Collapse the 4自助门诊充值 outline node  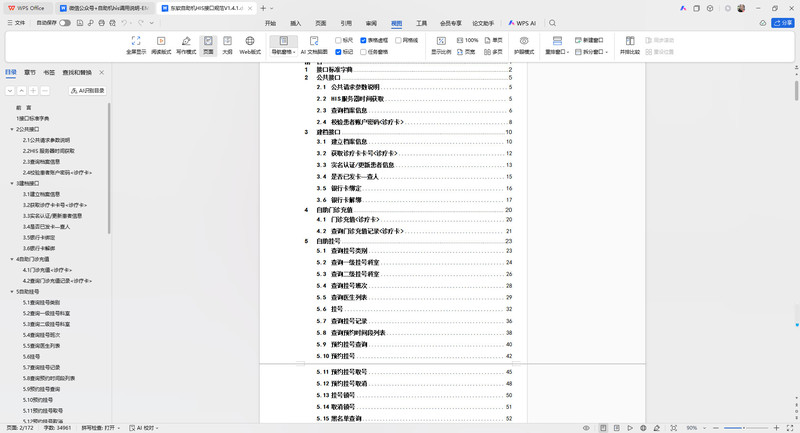pos(12,260)
